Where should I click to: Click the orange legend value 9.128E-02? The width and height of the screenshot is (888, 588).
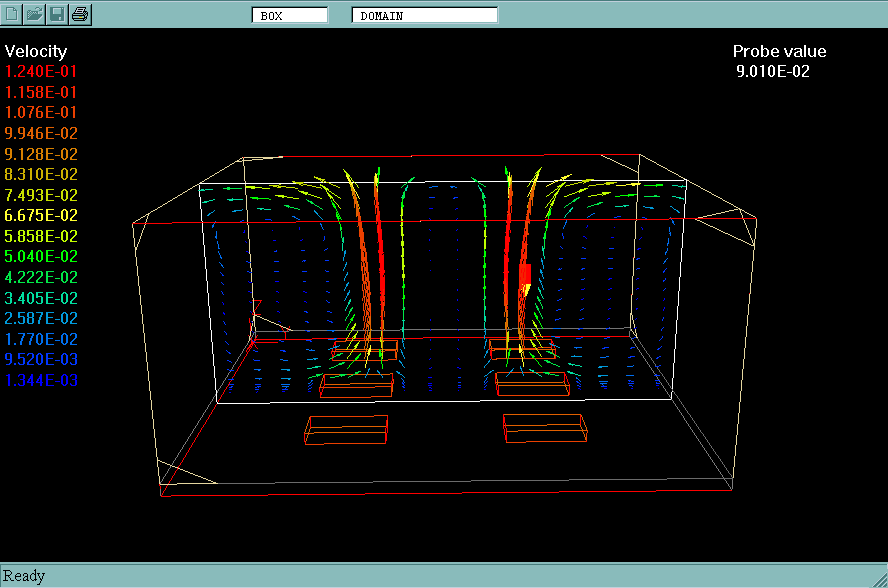(x=41, y=154)
